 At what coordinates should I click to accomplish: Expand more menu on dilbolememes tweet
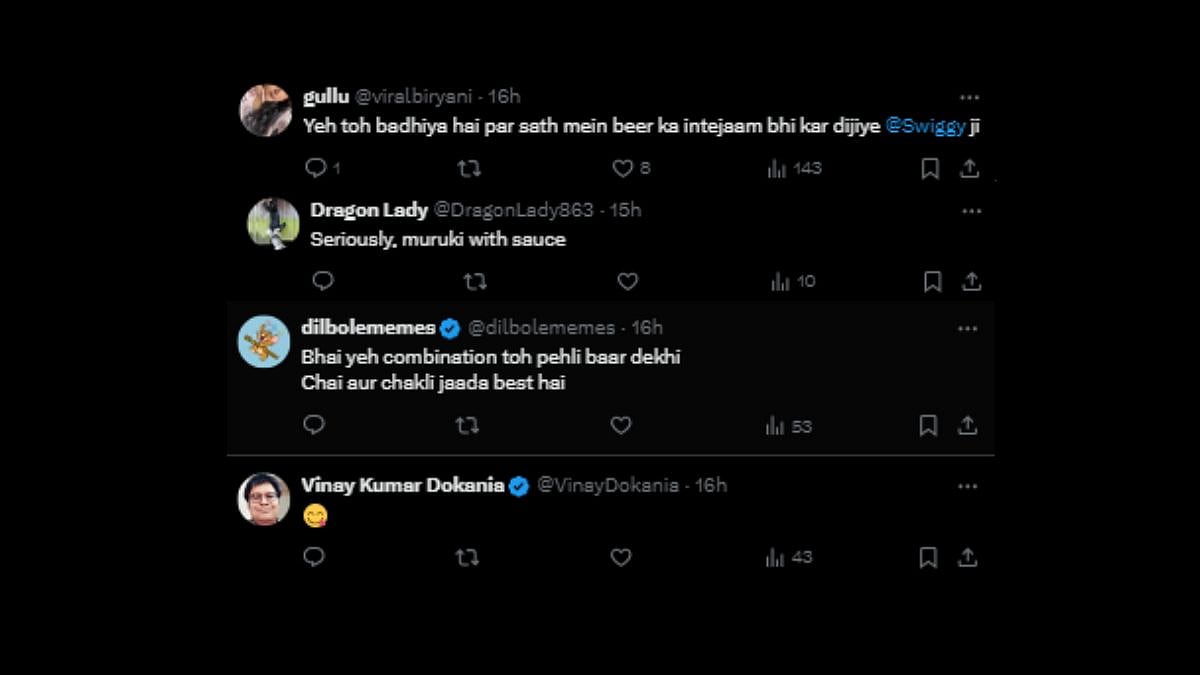(x=967, y=328)
